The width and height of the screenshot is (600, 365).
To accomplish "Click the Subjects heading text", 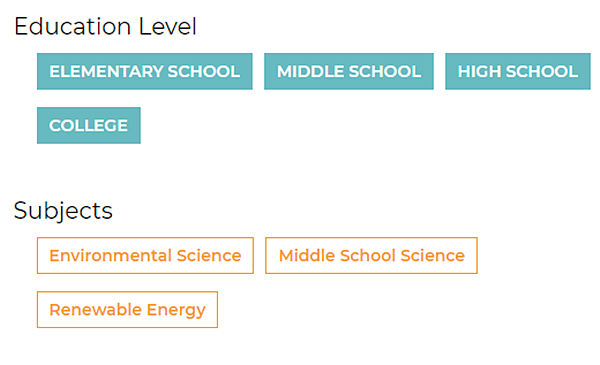I will pos(63,211).
